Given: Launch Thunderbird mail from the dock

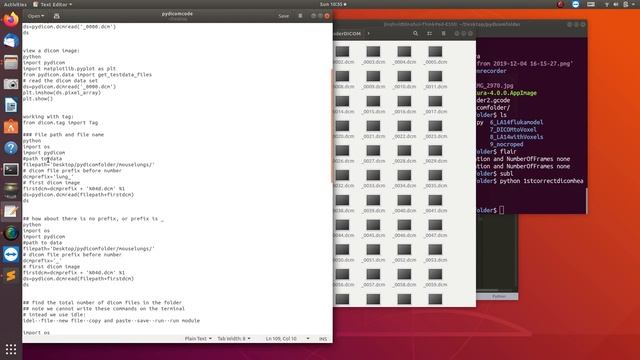Looking at the screenshot, I should coord(11,41).
